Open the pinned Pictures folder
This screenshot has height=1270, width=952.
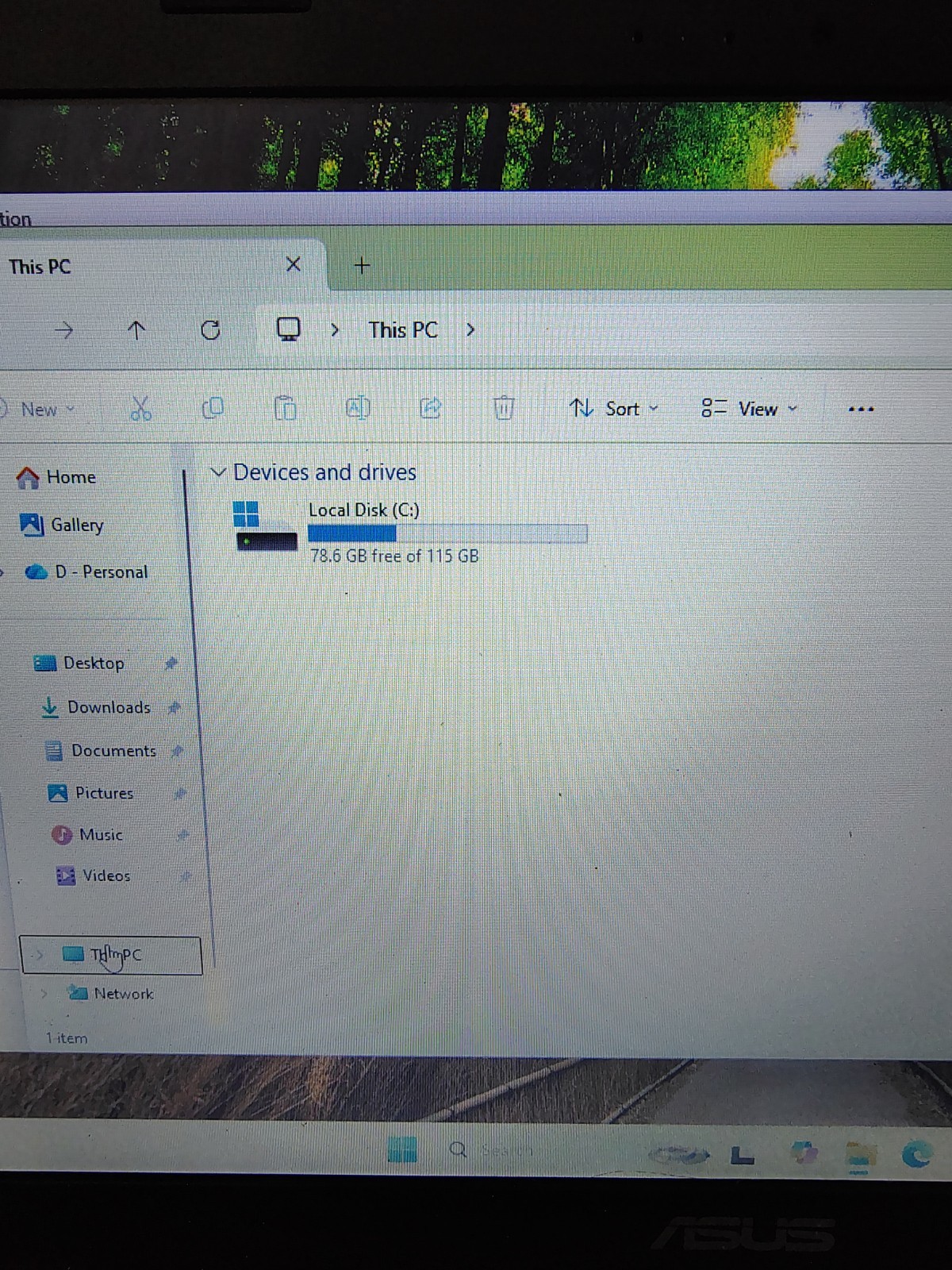[90, 793]
